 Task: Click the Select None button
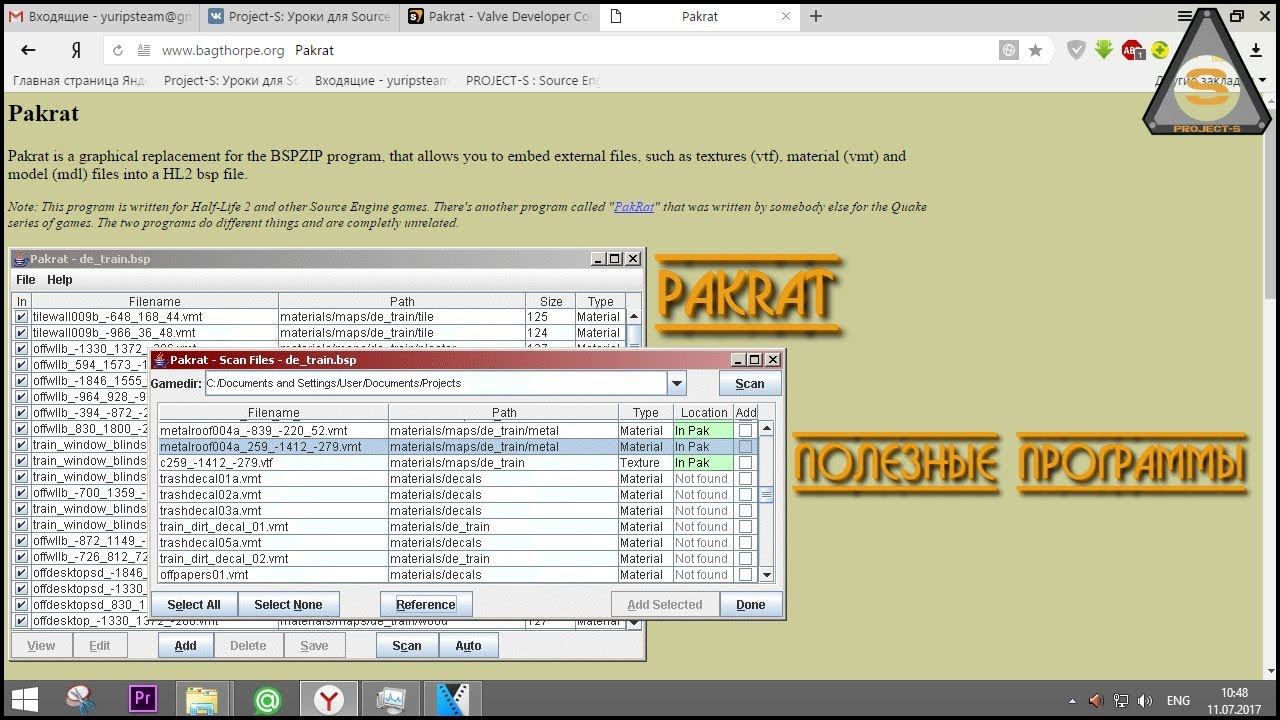point(288,605)
